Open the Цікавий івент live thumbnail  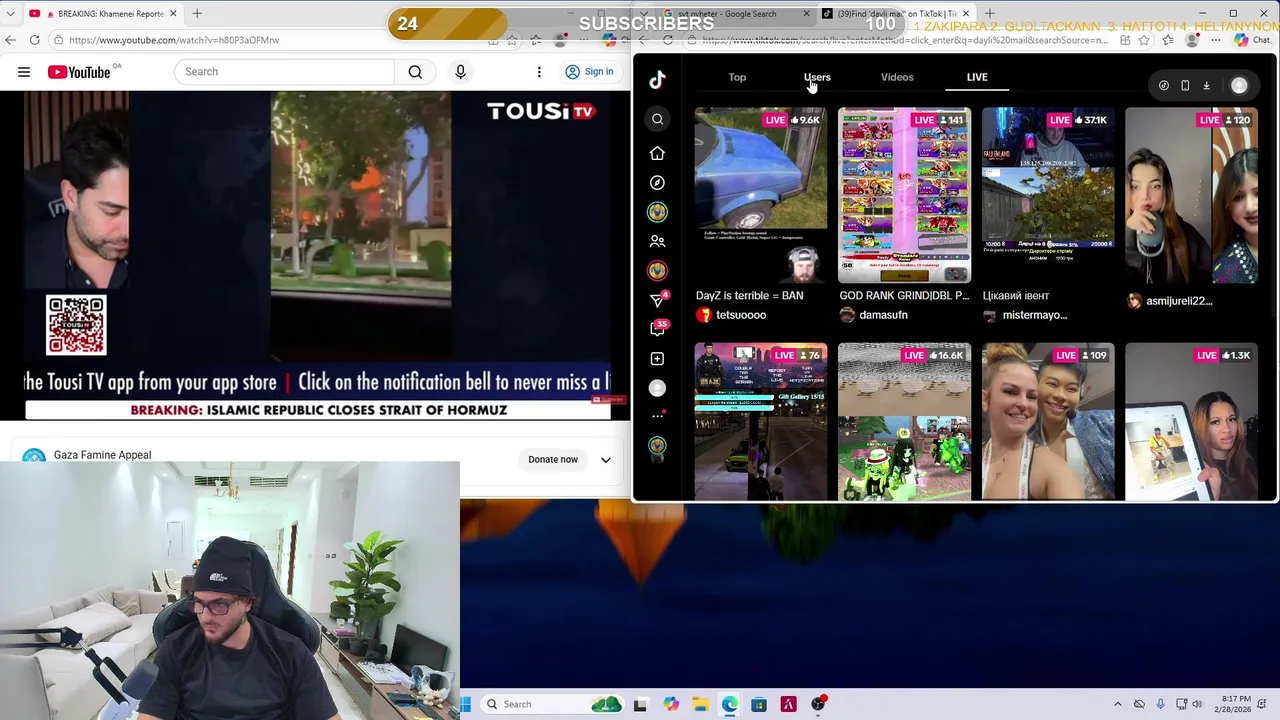pyautogui.click(x=1048, y=195)
